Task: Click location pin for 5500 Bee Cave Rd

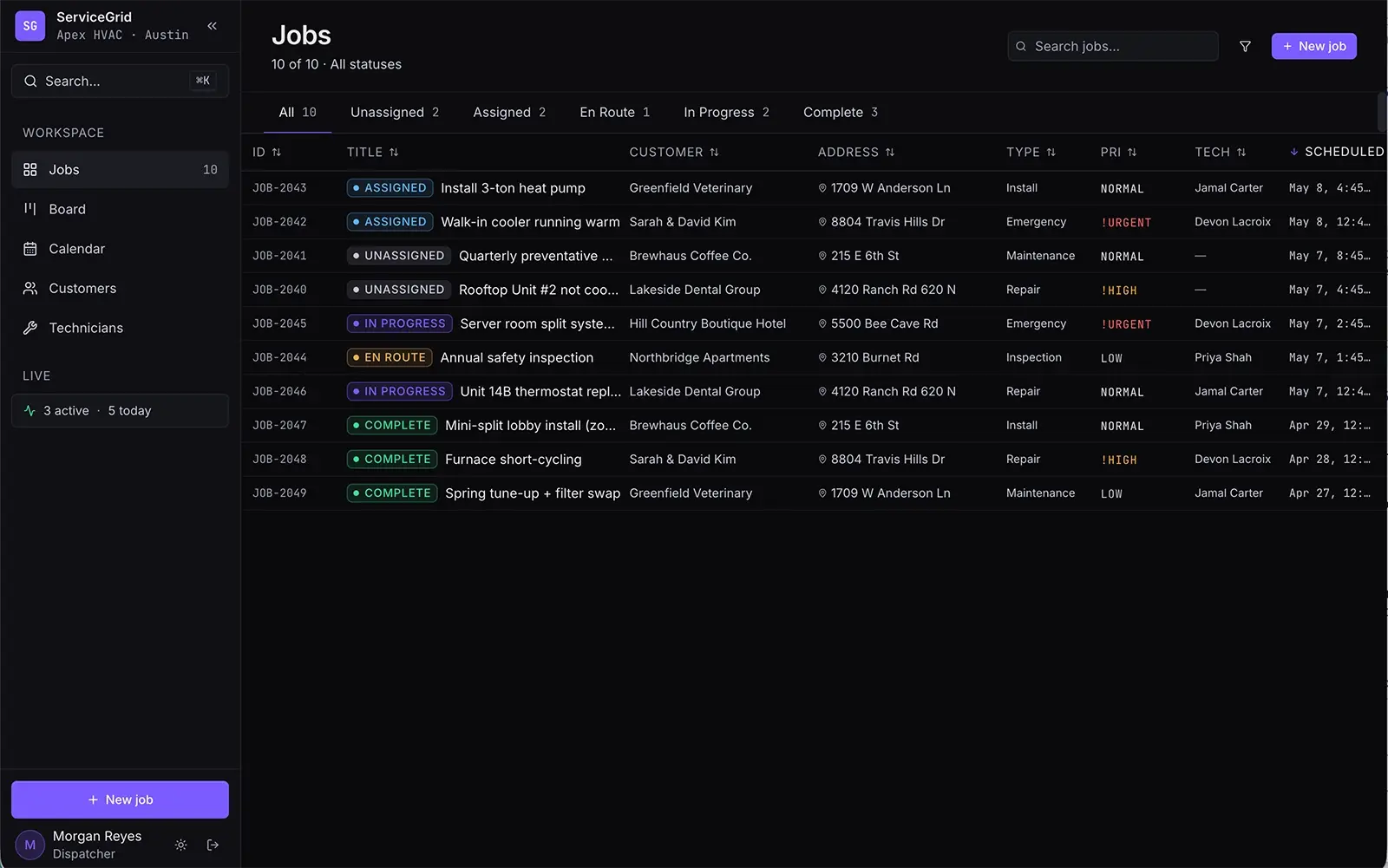Action: (822, 323)
